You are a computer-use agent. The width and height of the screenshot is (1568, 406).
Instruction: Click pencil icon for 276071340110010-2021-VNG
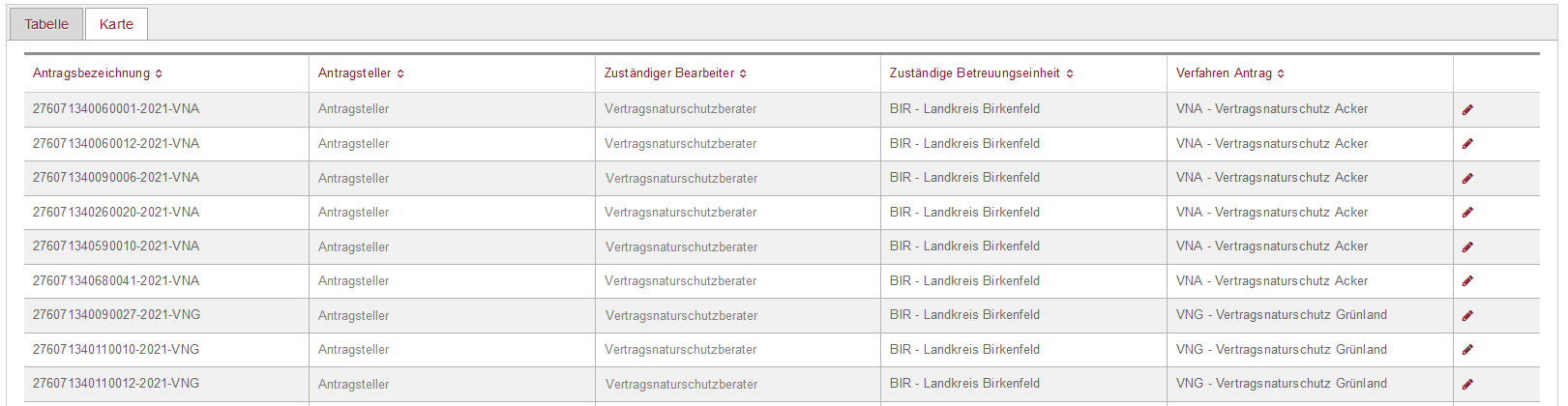pyautogui.click(x=1467, y=350)
